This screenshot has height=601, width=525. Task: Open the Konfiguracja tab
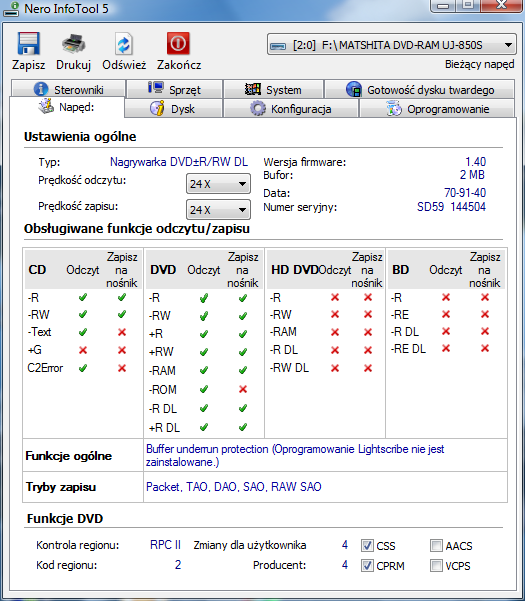pyautogui.click(x=291, y=109)
